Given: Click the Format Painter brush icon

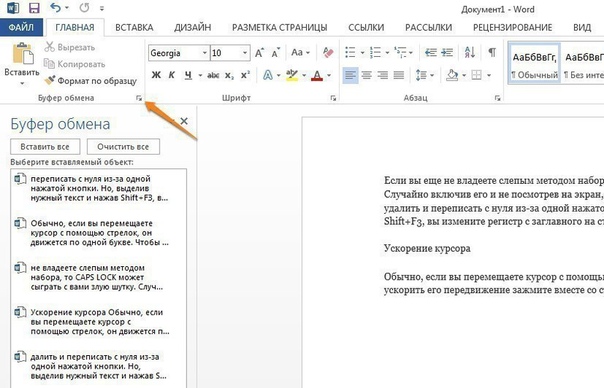Looking at the screenshot, I should [49, 80].
